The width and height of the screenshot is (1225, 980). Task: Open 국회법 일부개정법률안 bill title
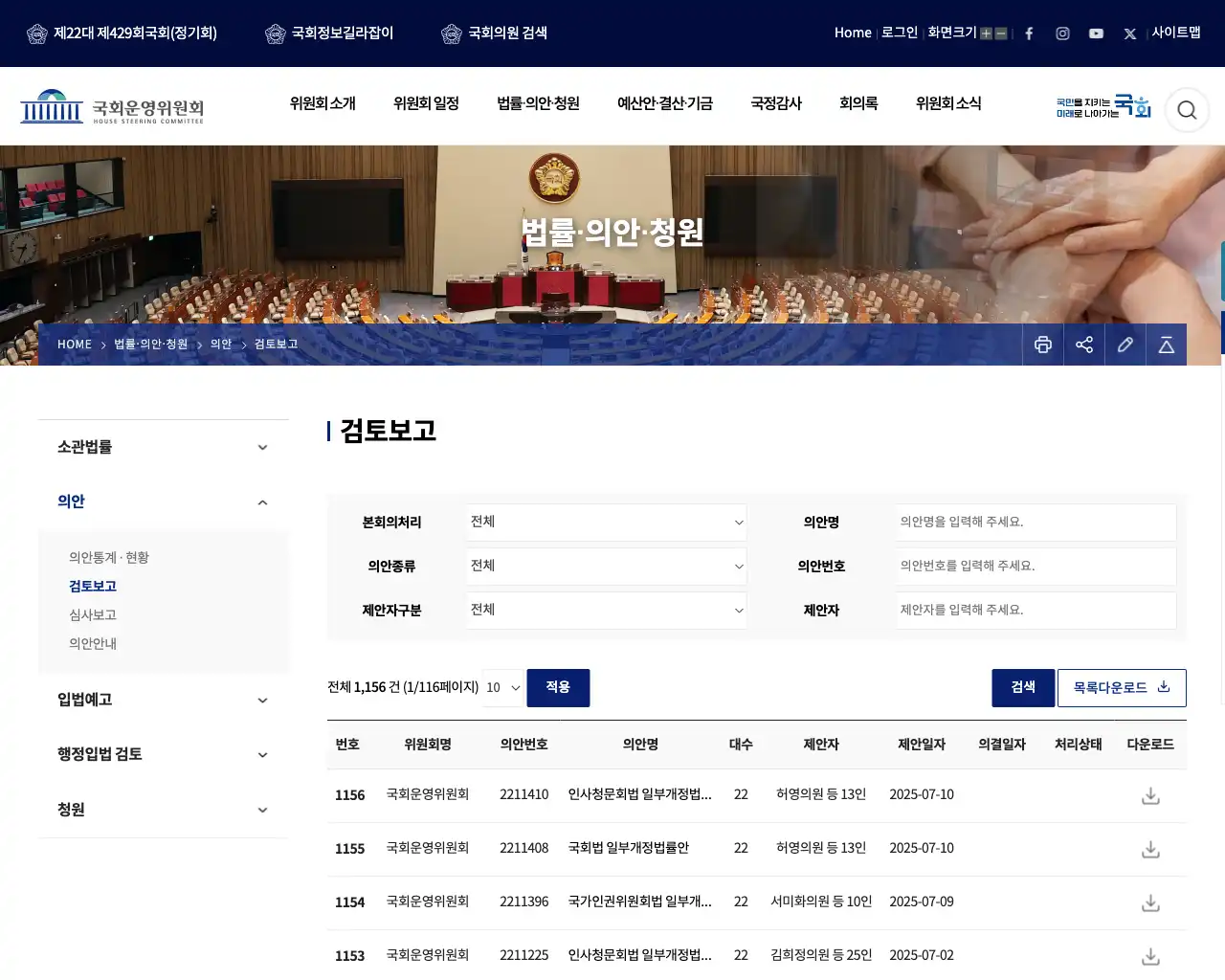[x=629, y=848]
